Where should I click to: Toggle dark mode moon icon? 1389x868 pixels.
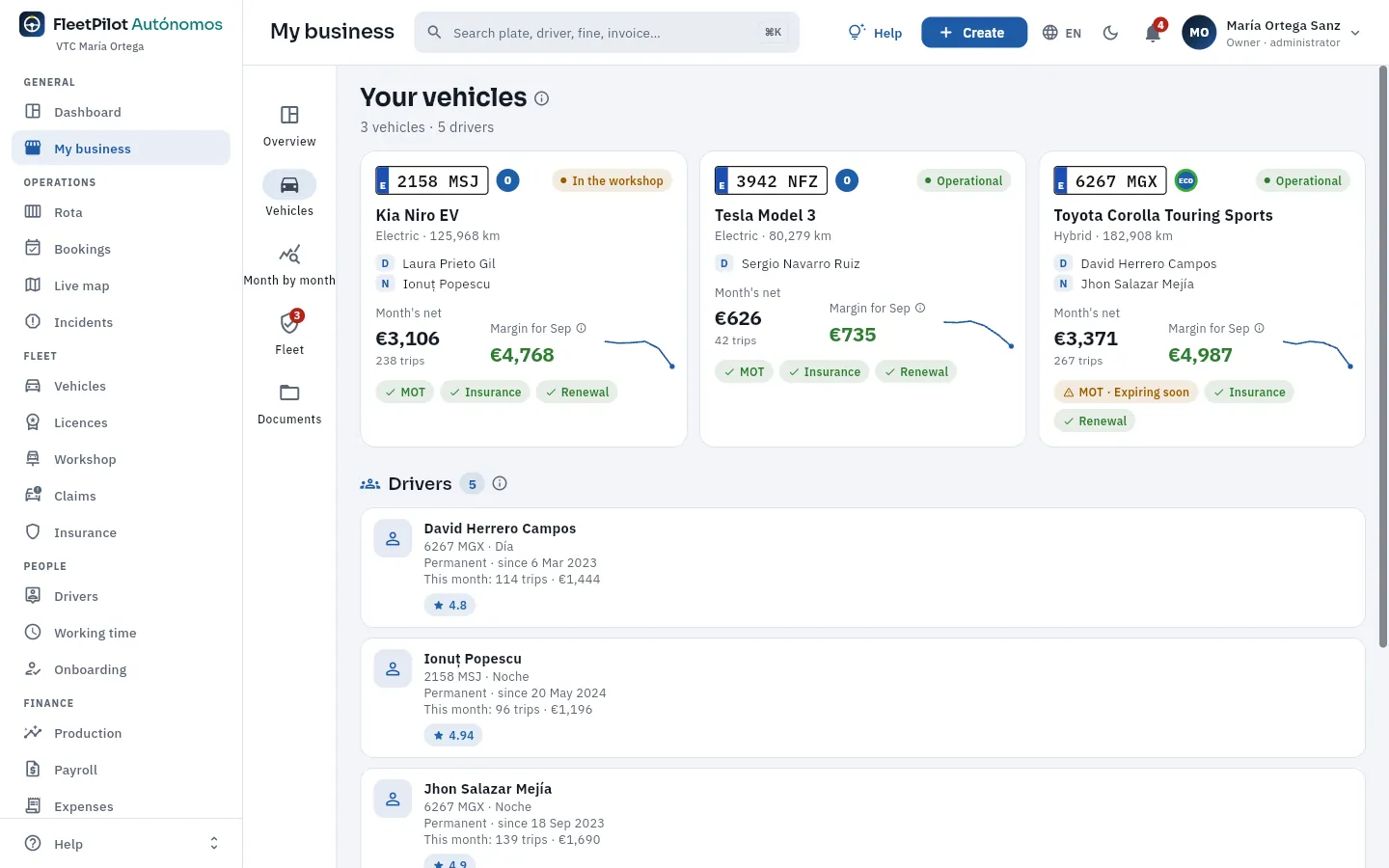(1110, 33)
